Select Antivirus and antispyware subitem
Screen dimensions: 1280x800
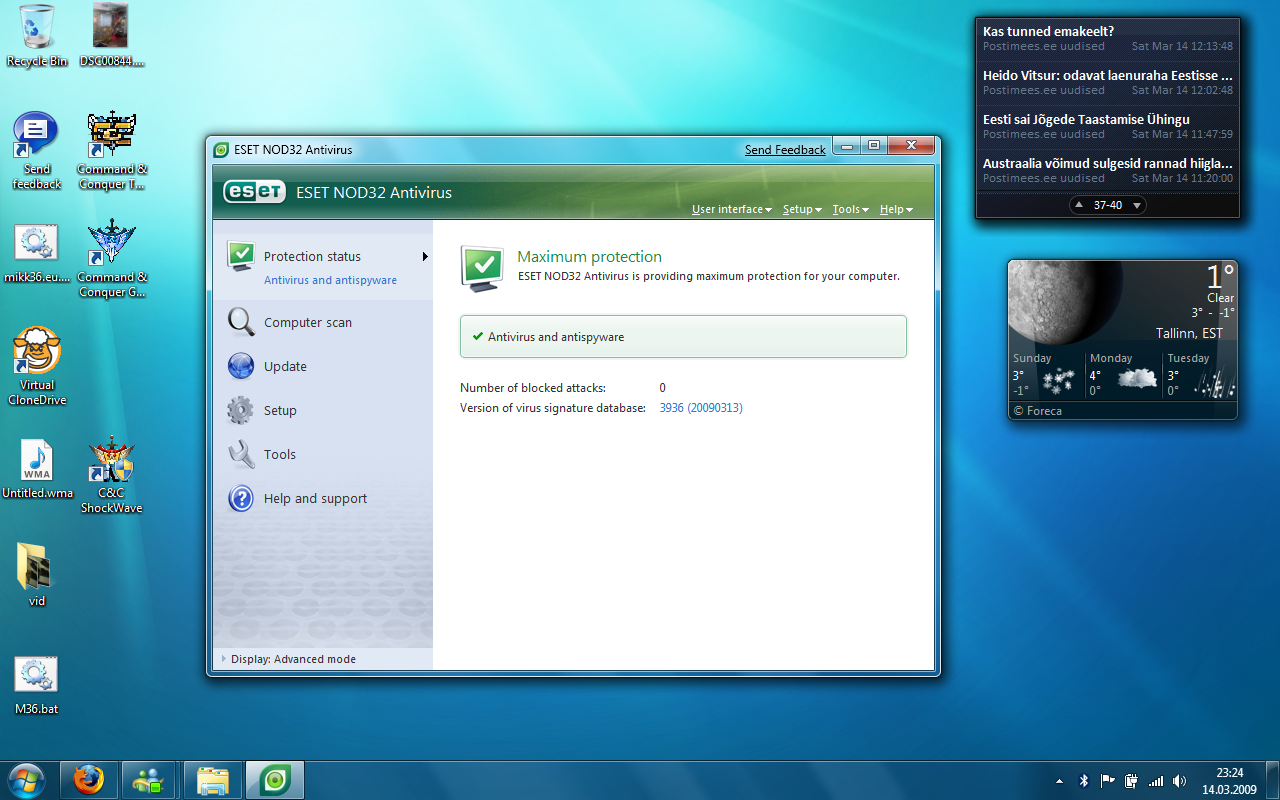click(330, 280)
